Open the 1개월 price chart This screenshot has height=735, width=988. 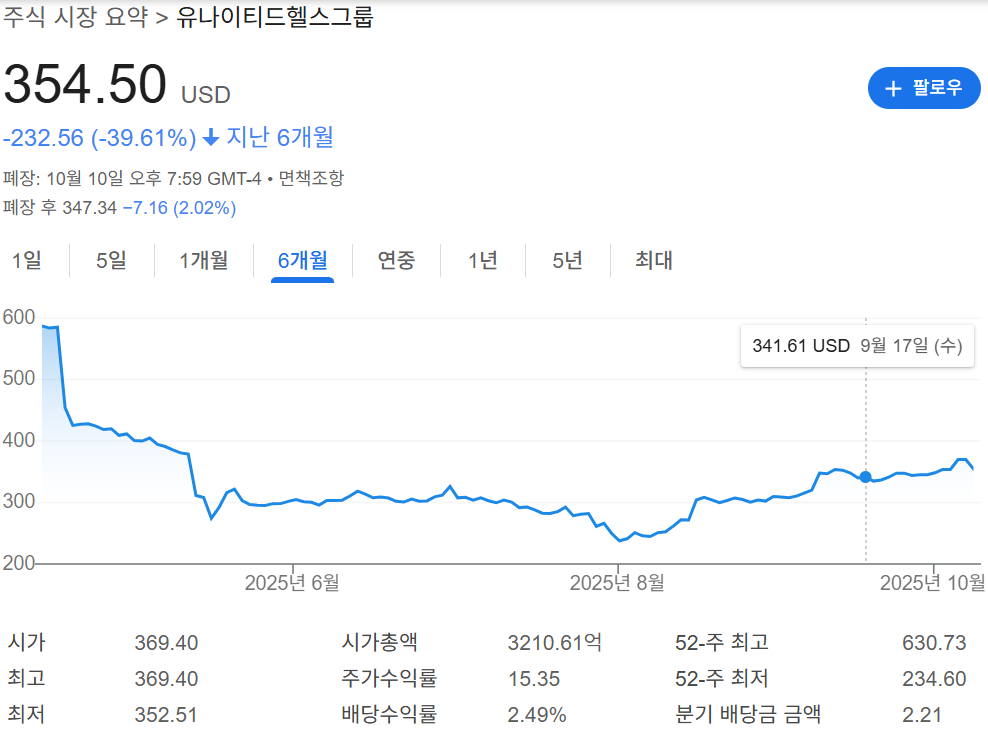click(x=204, y=260)
